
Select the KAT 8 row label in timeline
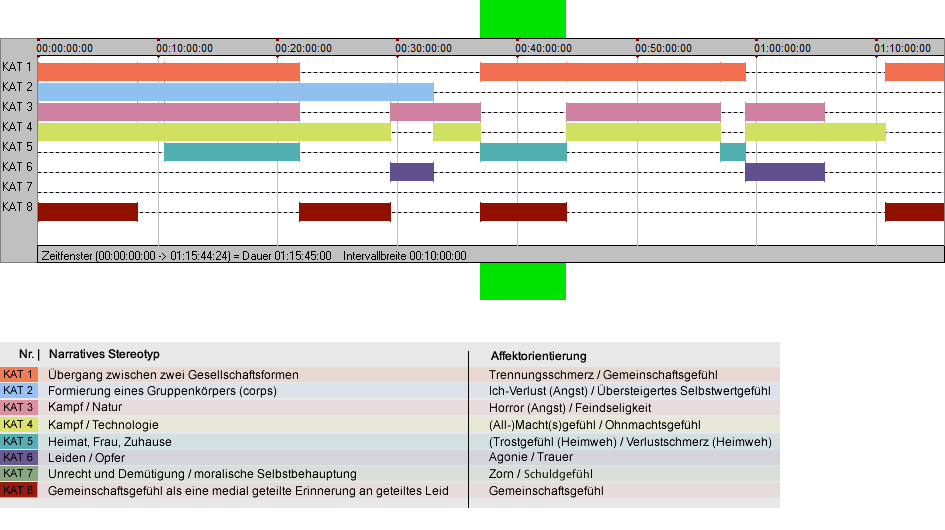17,207
